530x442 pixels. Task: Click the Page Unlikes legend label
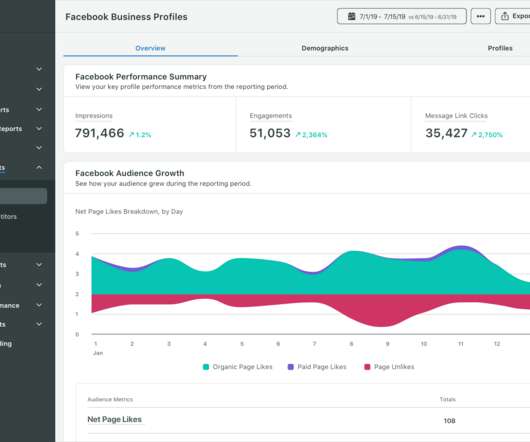(x=394, y=367)
